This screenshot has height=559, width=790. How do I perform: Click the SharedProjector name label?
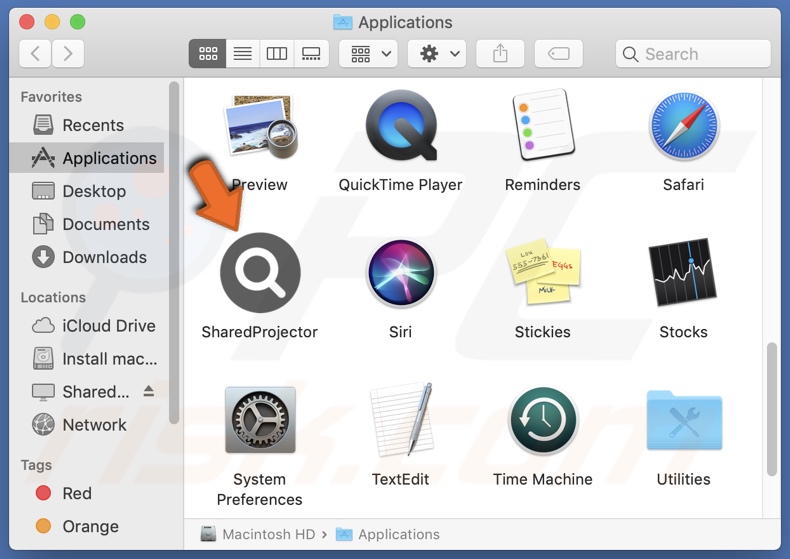click(259, 332)
